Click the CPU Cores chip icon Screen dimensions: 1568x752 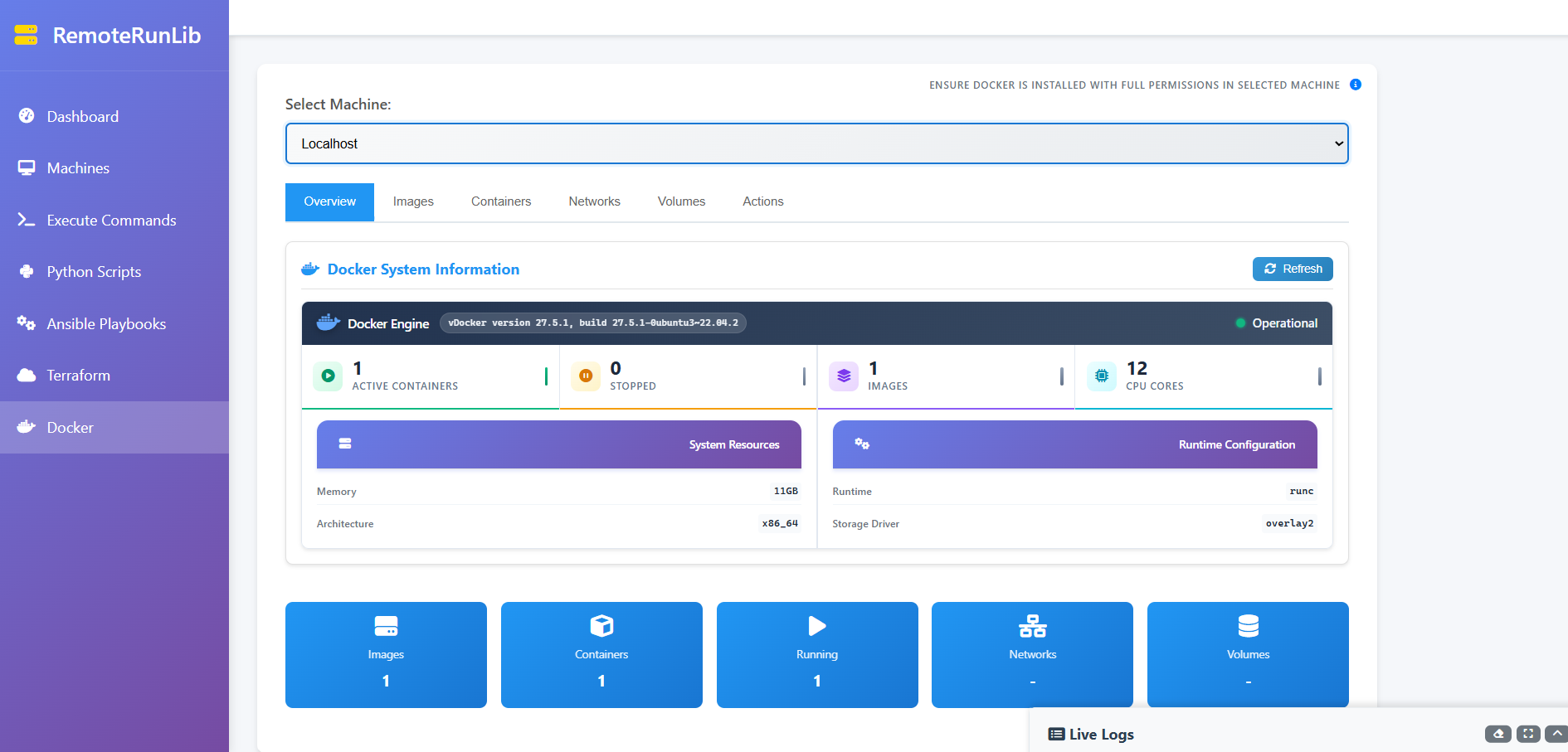[1102, 376]
